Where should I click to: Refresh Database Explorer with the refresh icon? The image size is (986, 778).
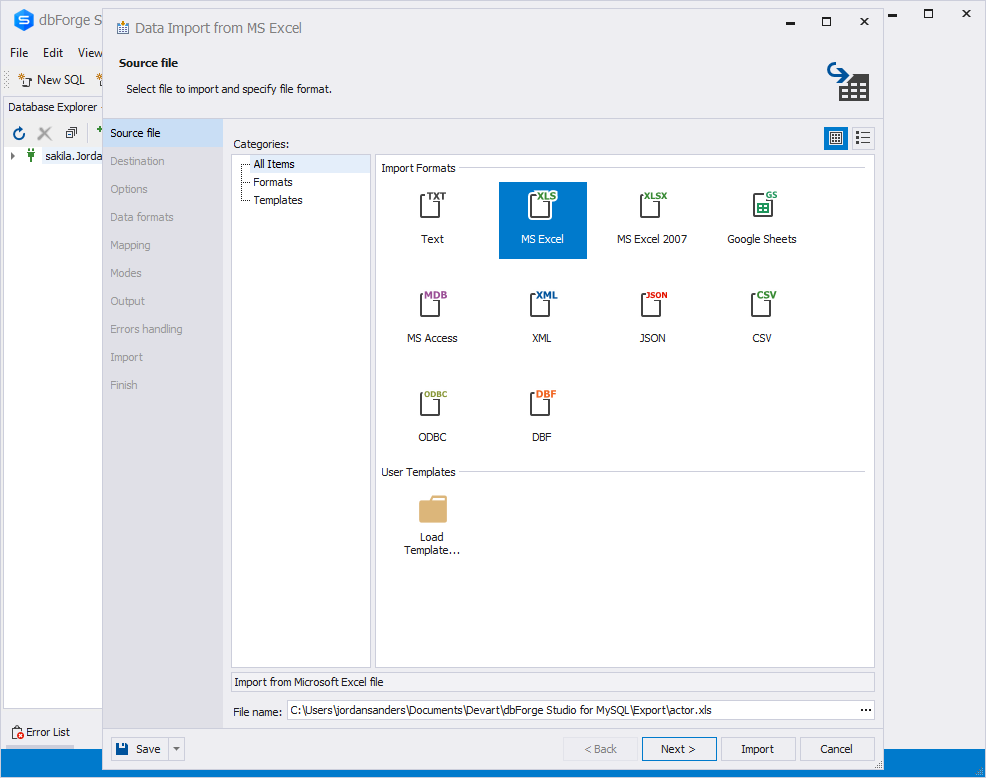(x=19, y=133)
